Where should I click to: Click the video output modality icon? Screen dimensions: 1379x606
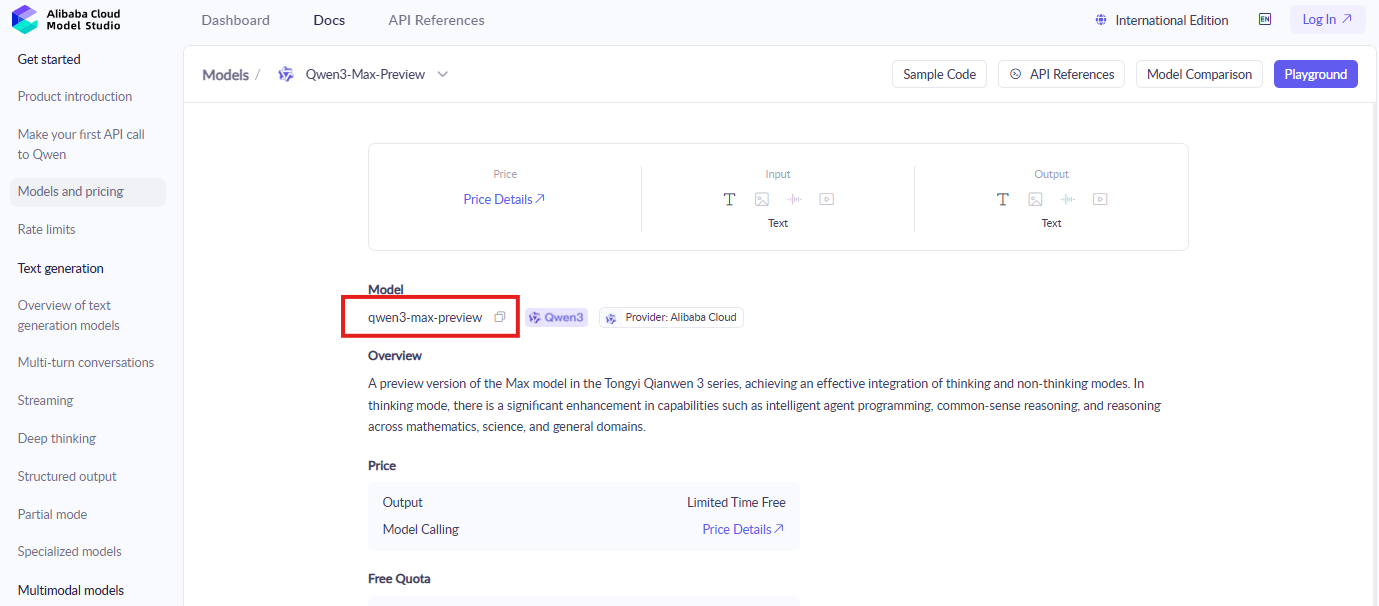(x=1099, y=199)
